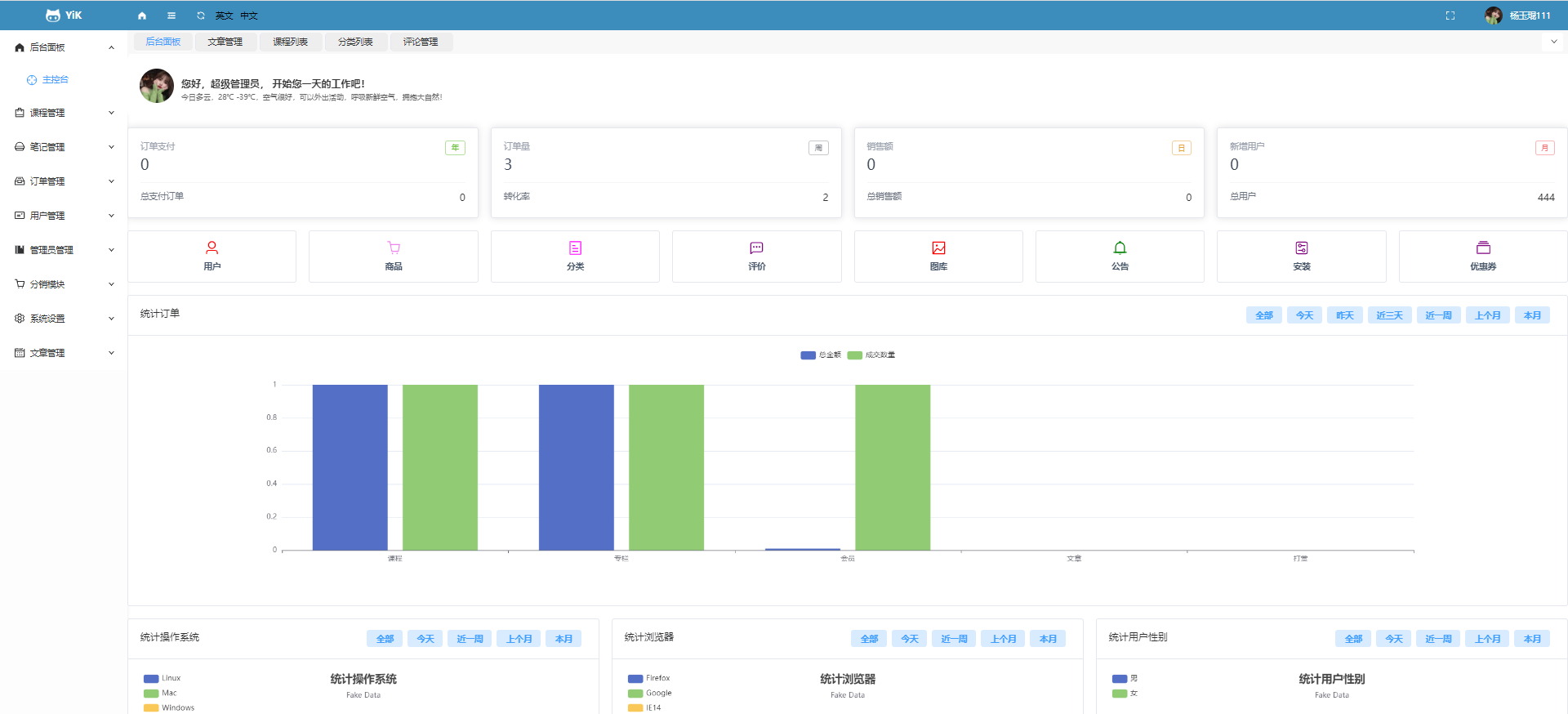Toggle 男 legend in 统计用户性别 chart

1125,678
